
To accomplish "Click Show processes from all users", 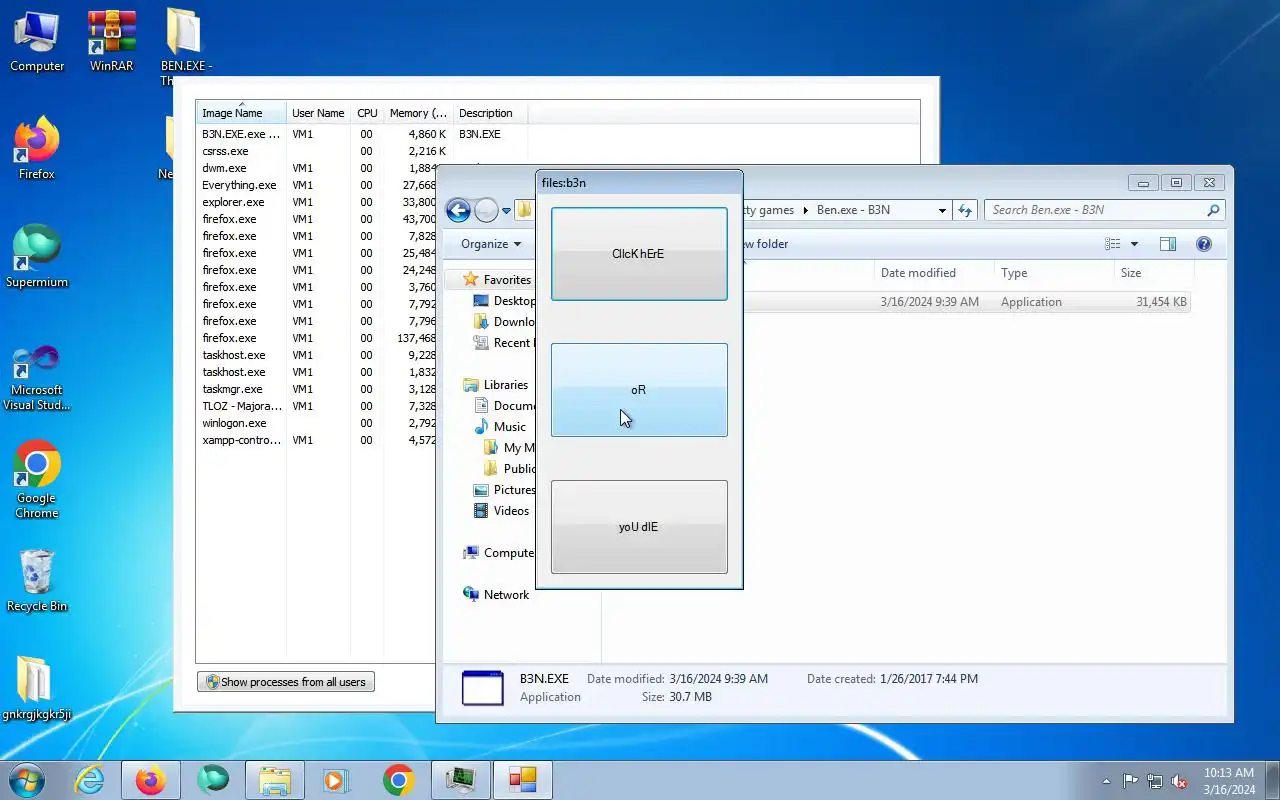I will [x=286, y=682].
